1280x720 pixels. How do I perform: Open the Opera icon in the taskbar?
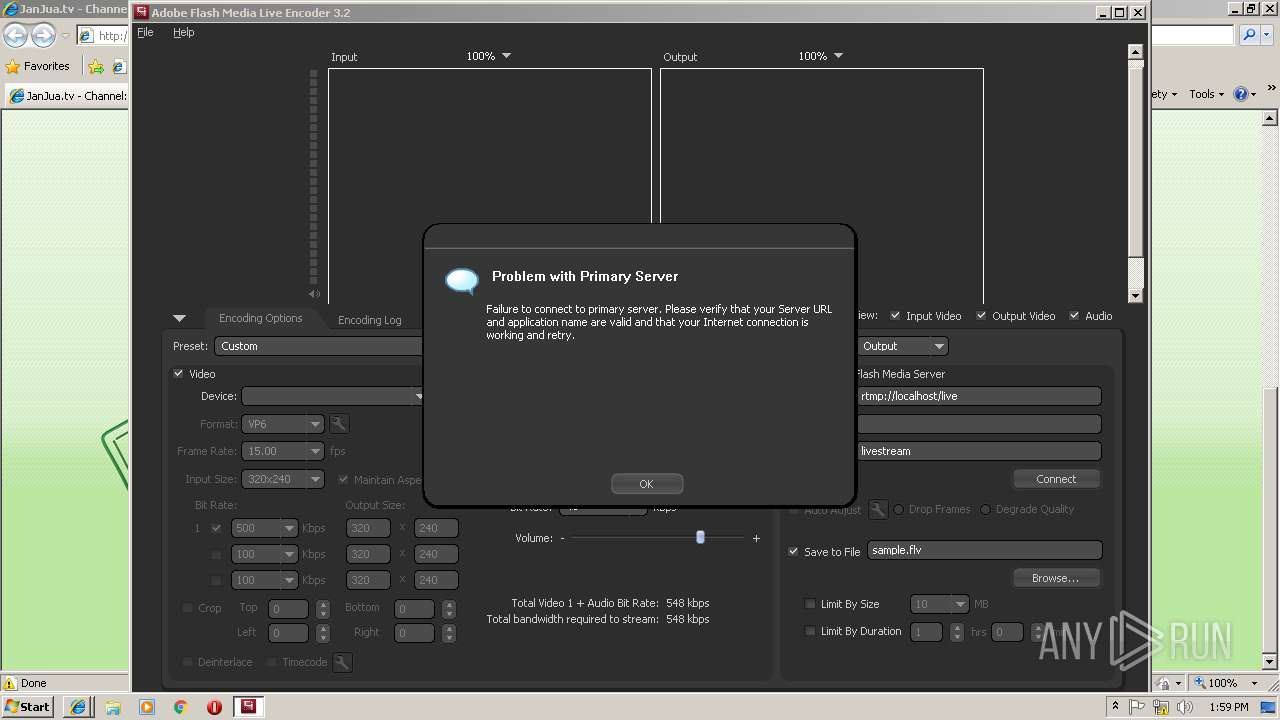click(x=214, y=707)
